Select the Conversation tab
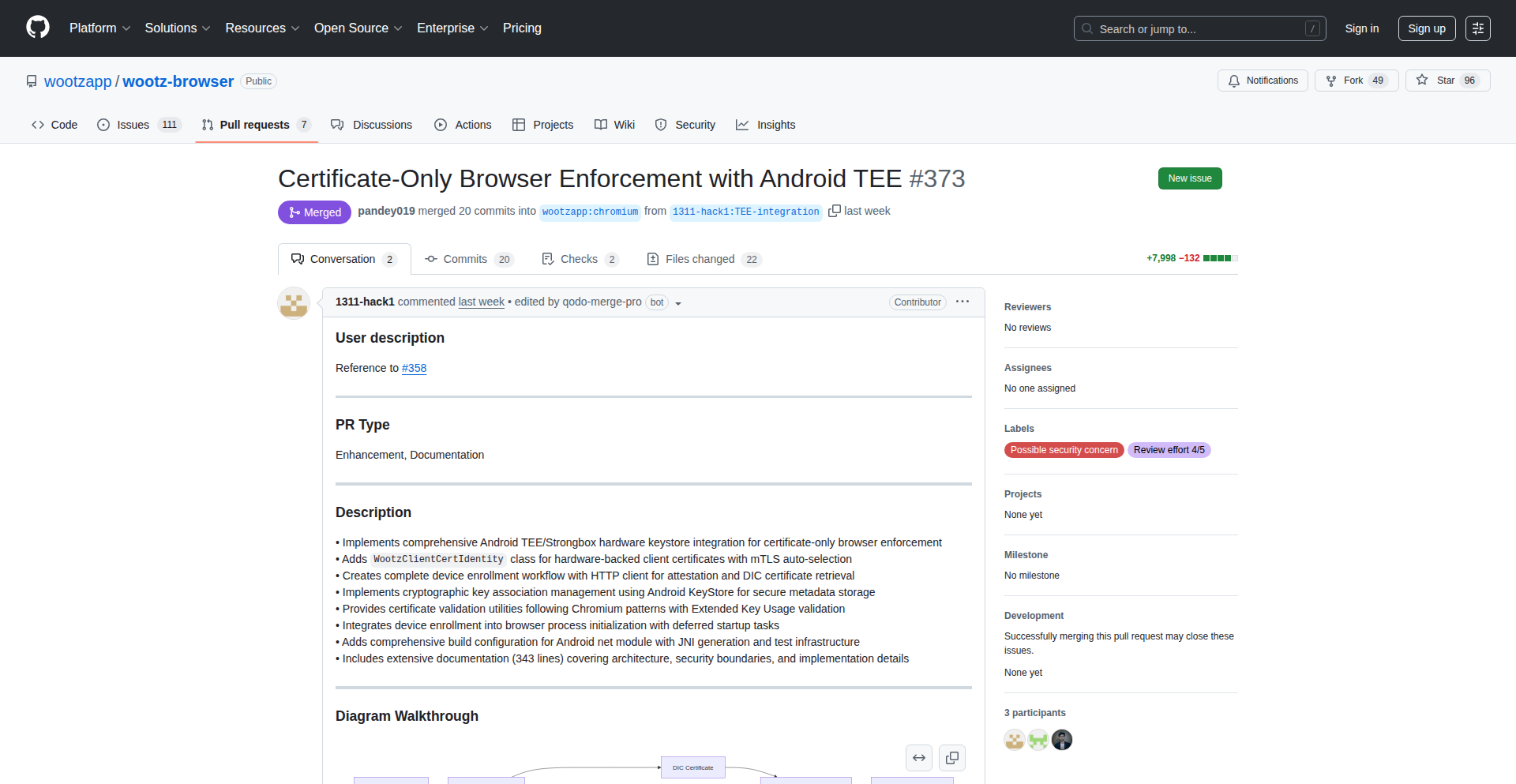 pos(344,259)
